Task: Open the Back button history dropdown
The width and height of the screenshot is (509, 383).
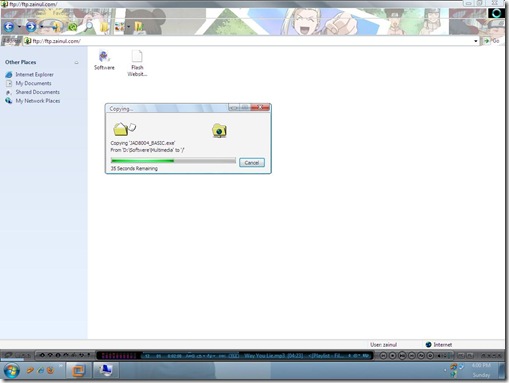Action: click(x=19, y=27)
